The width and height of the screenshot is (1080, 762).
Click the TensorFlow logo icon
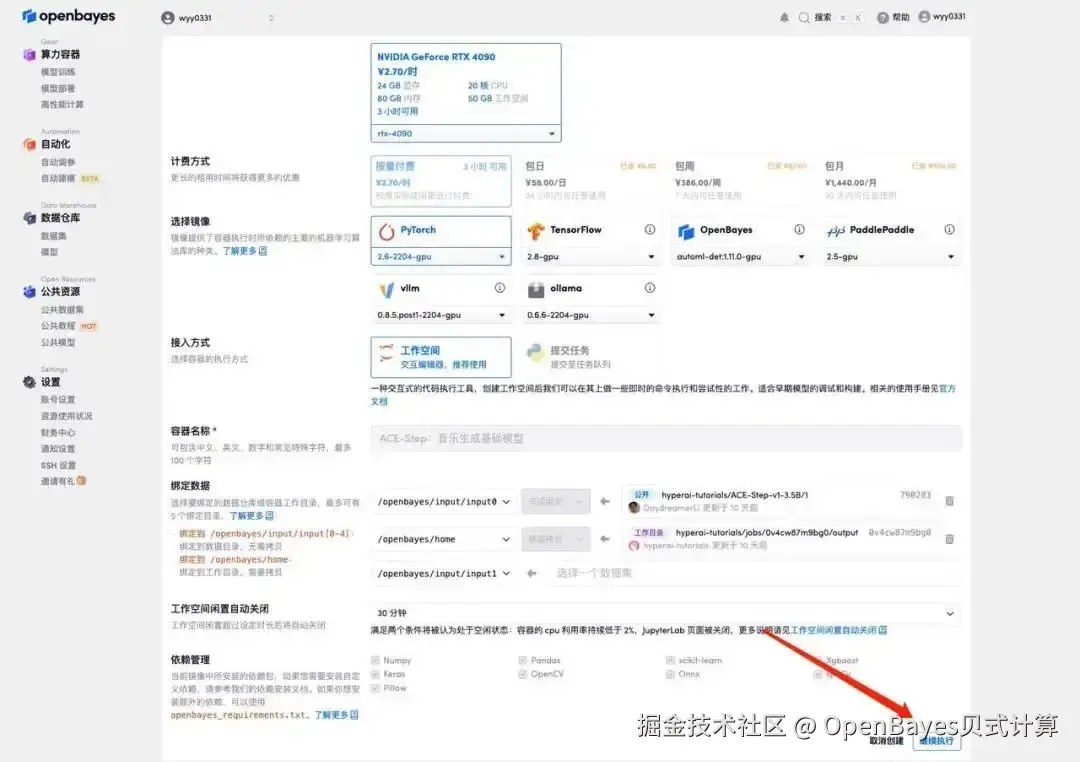536,231
